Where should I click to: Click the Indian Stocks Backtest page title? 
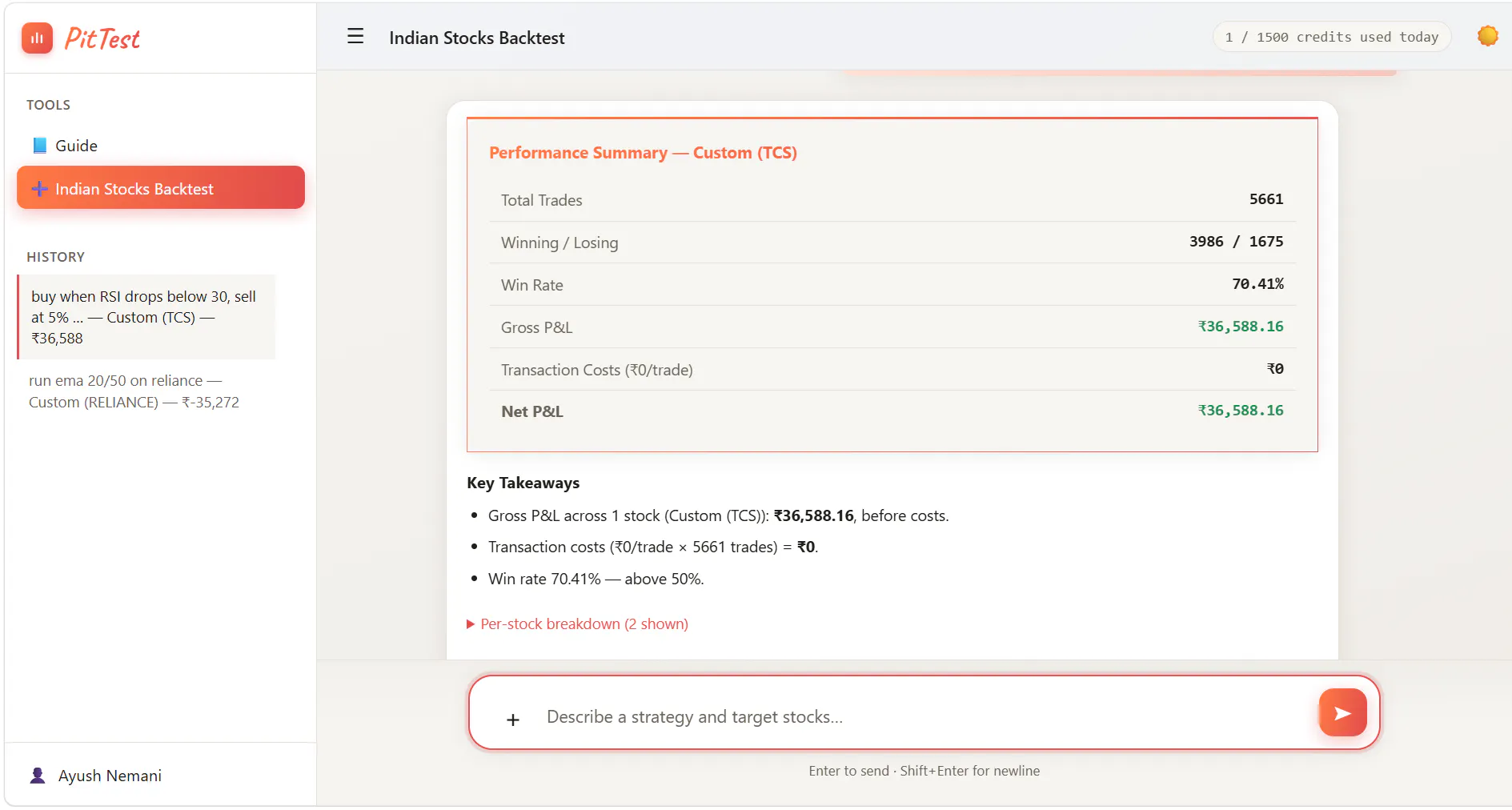tap(476, 38)
